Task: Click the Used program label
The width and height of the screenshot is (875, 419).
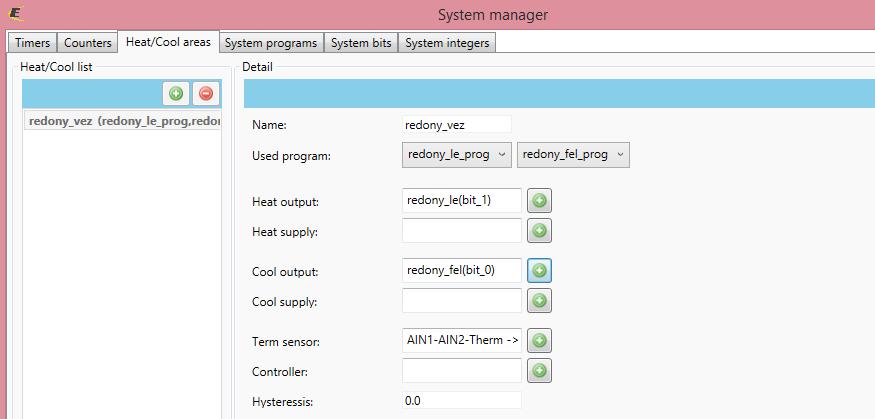Action: pos(291,156)
